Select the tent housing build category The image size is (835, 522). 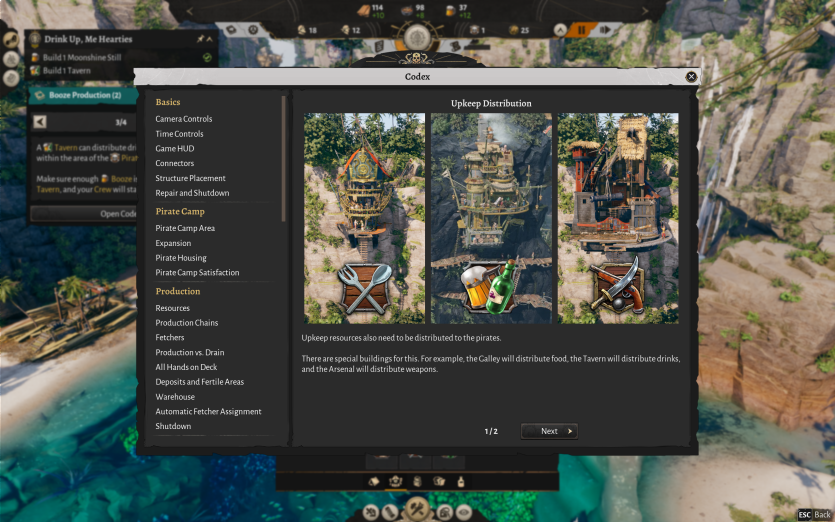coord(373,482)
